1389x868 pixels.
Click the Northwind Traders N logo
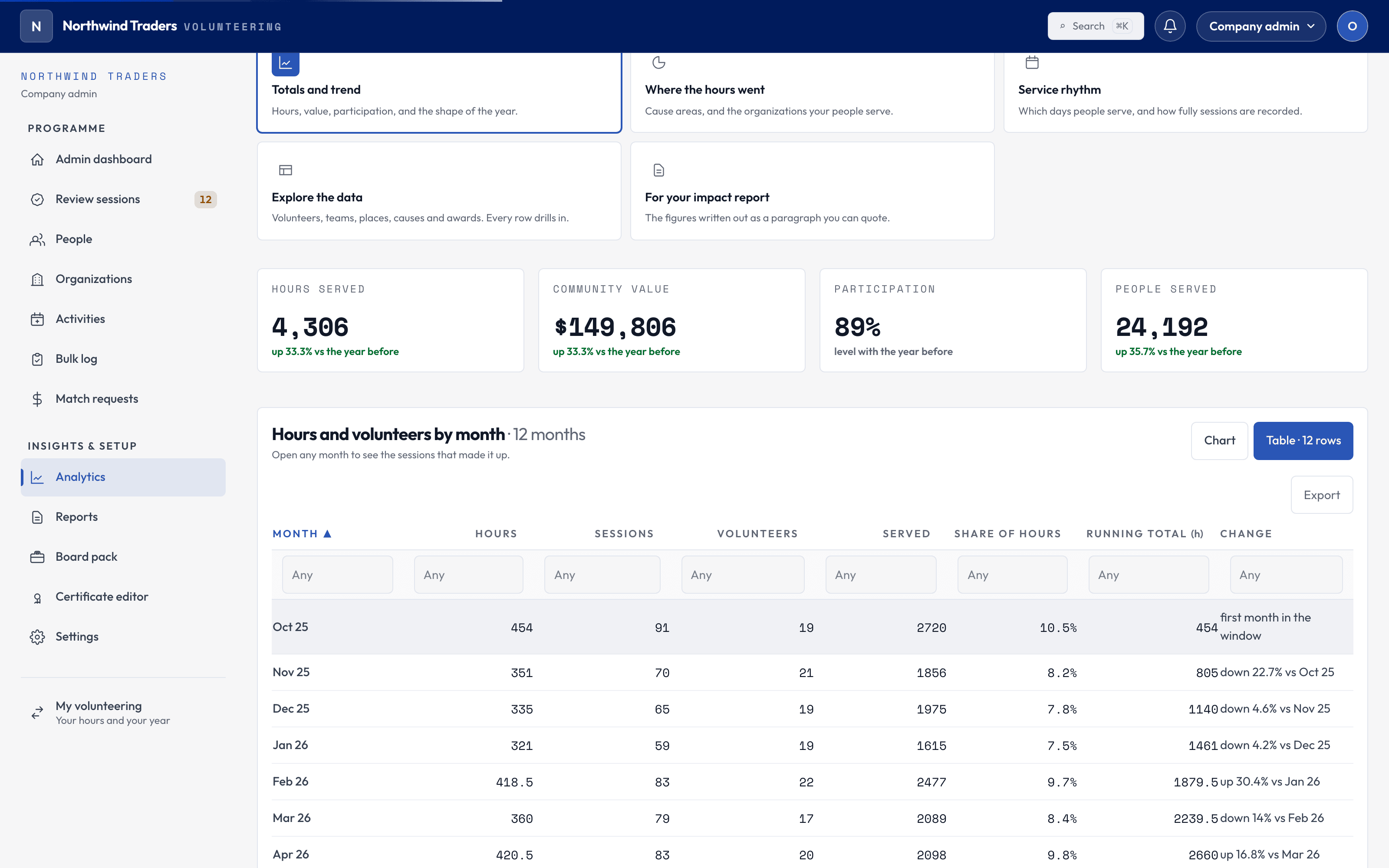36,26
